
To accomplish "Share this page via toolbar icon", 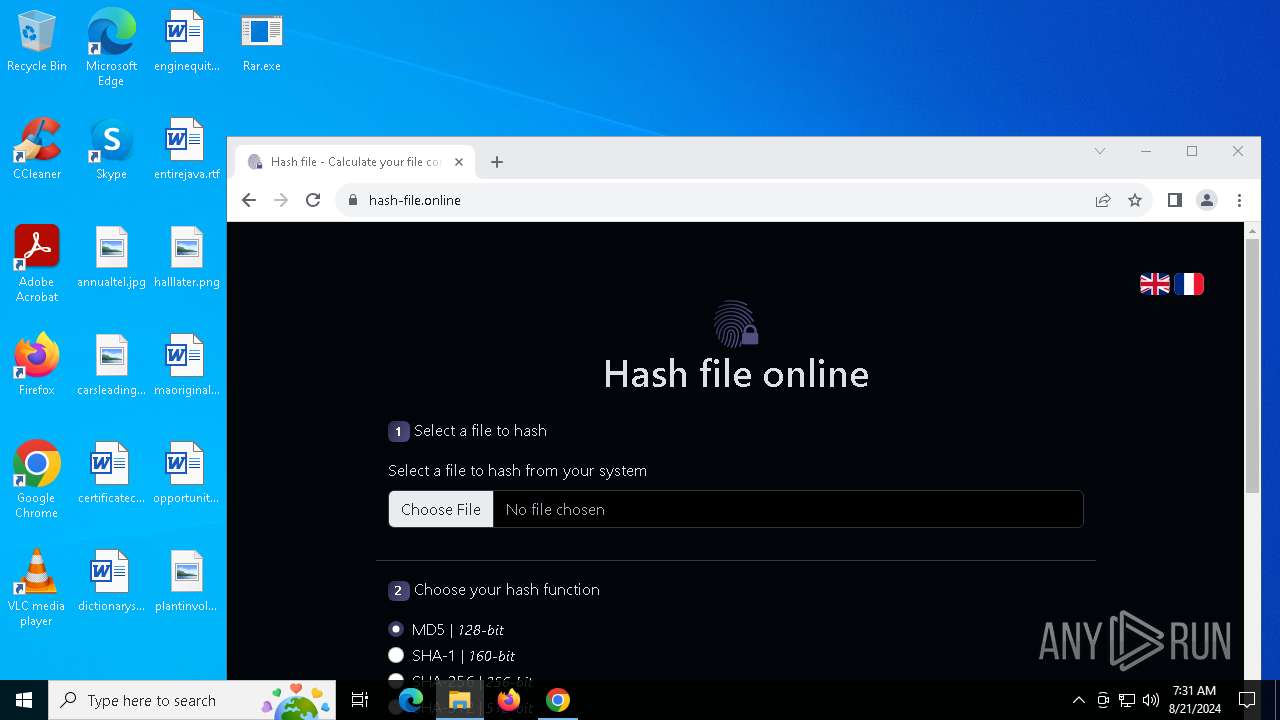I will 1103,200.
